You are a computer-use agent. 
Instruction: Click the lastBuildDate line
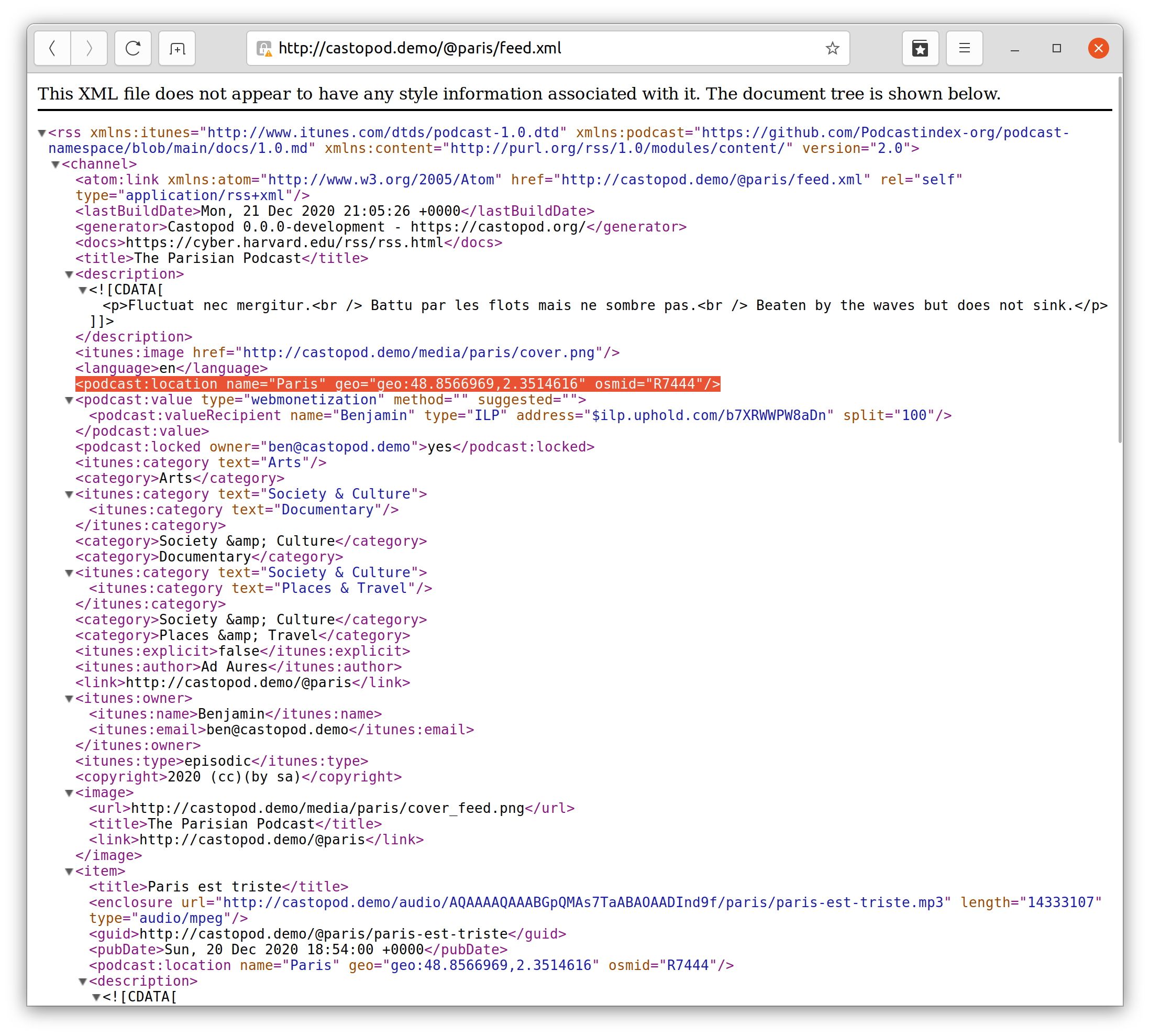tap(335, 212)
